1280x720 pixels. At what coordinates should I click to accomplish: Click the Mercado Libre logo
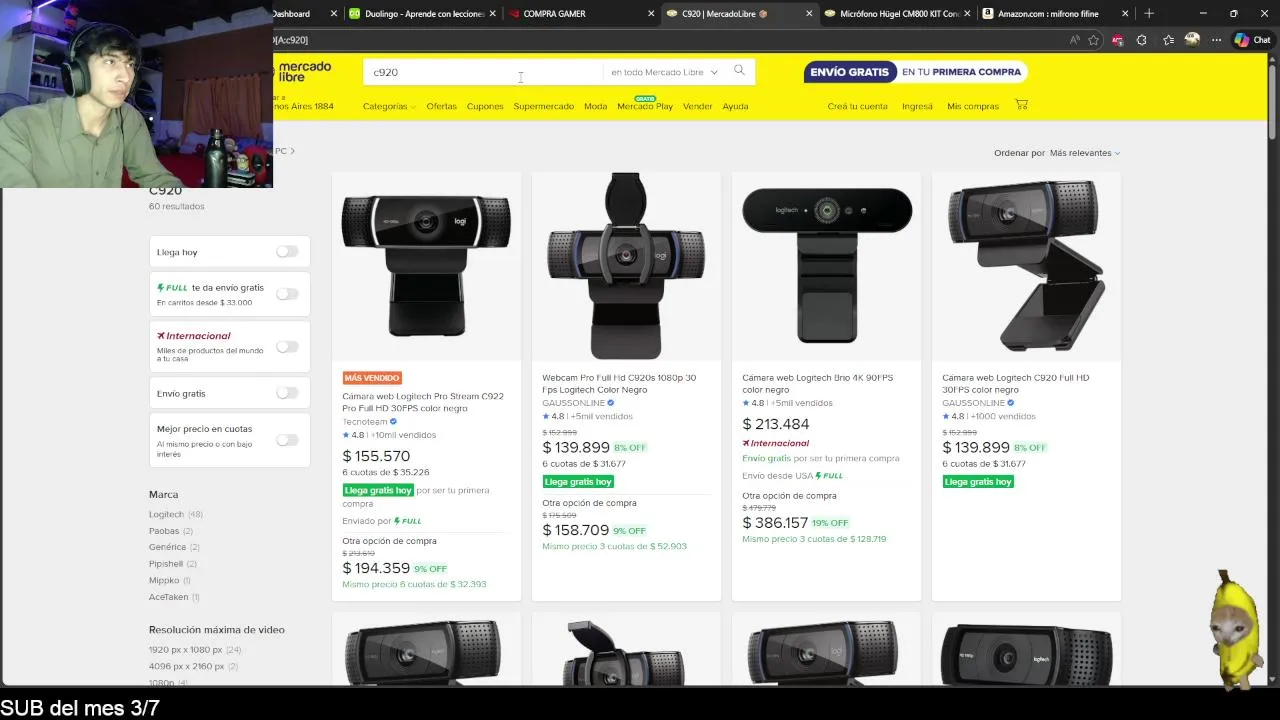[304, 71]
